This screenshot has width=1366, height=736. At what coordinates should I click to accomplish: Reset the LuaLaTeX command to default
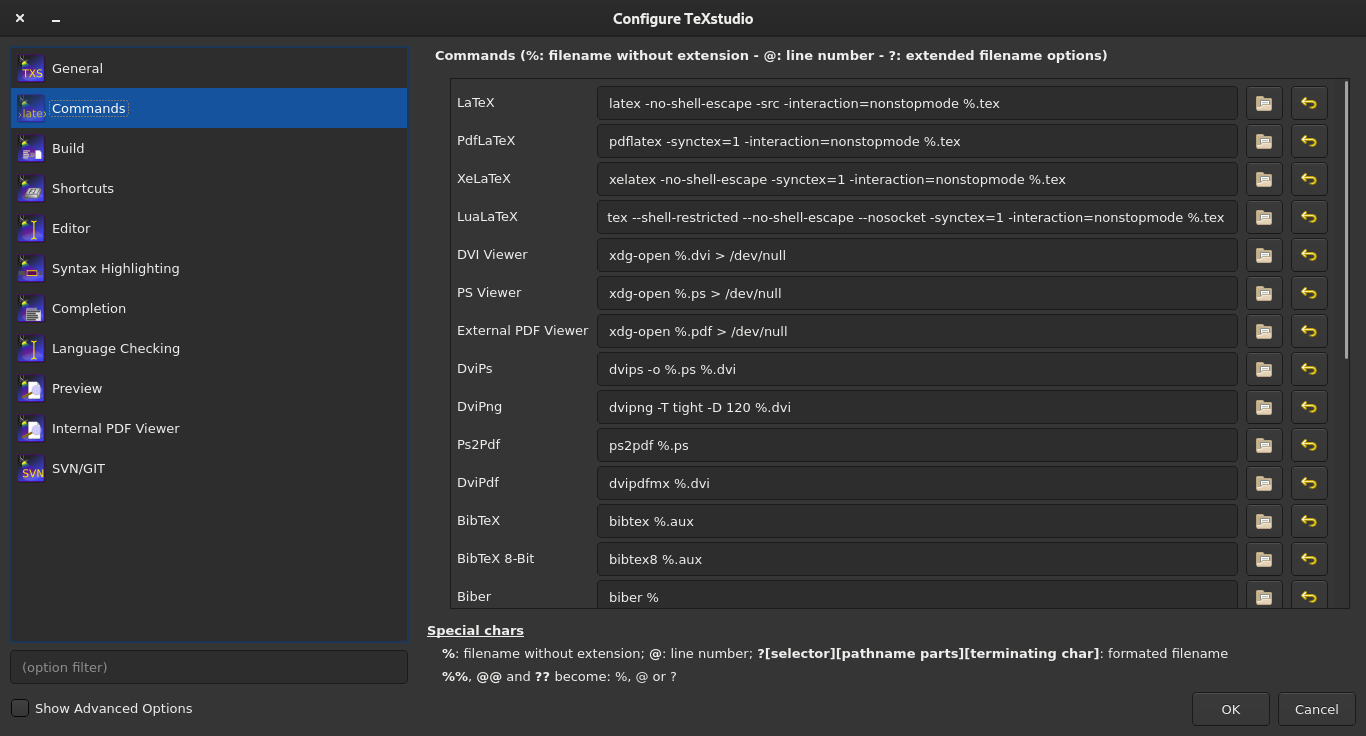pos(1309,217)
